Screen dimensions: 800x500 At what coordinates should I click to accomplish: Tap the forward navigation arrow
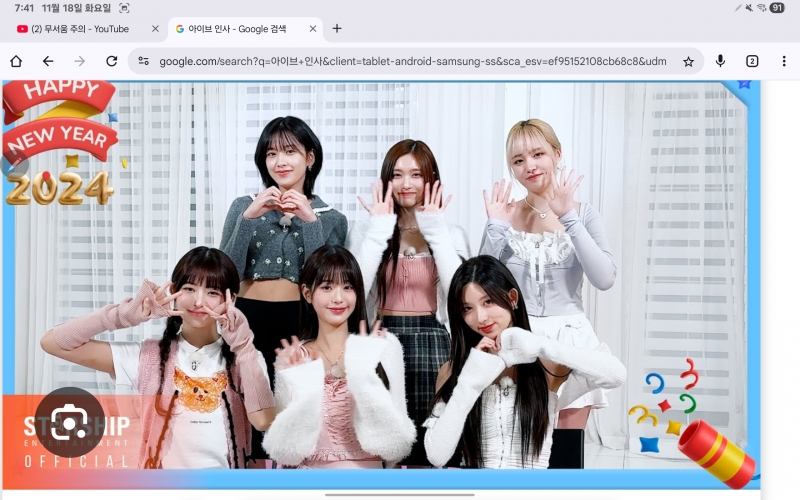tap(80, 61)
